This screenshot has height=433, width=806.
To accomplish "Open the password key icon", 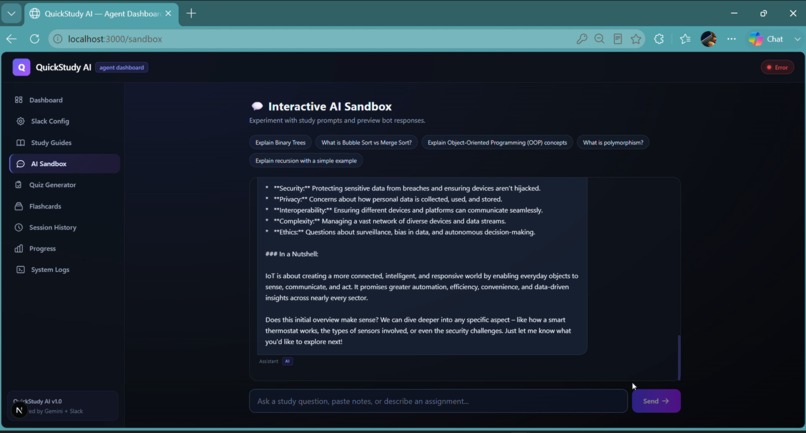I will tap(581, 39).
